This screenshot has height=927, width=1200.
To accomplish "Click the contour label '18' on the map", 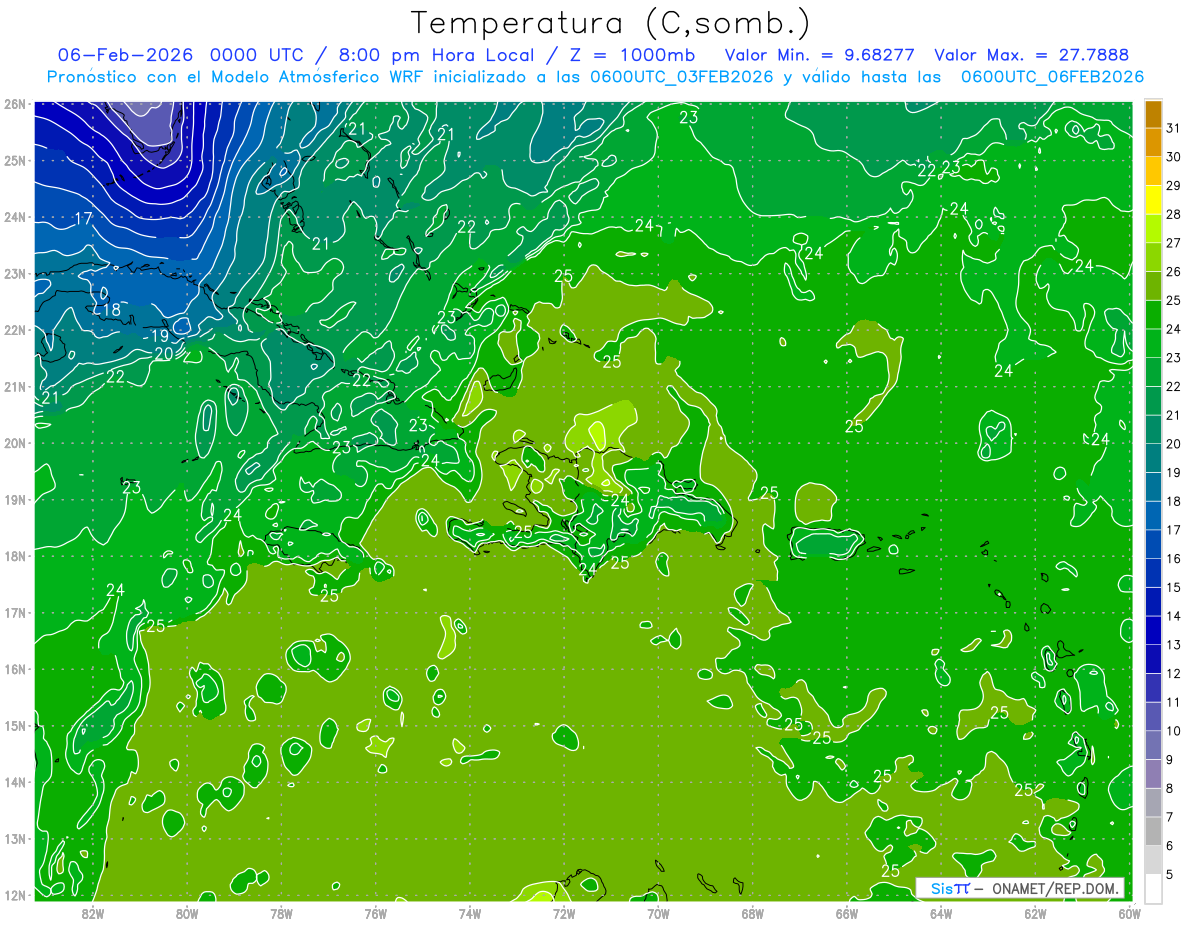I will 111,310.
